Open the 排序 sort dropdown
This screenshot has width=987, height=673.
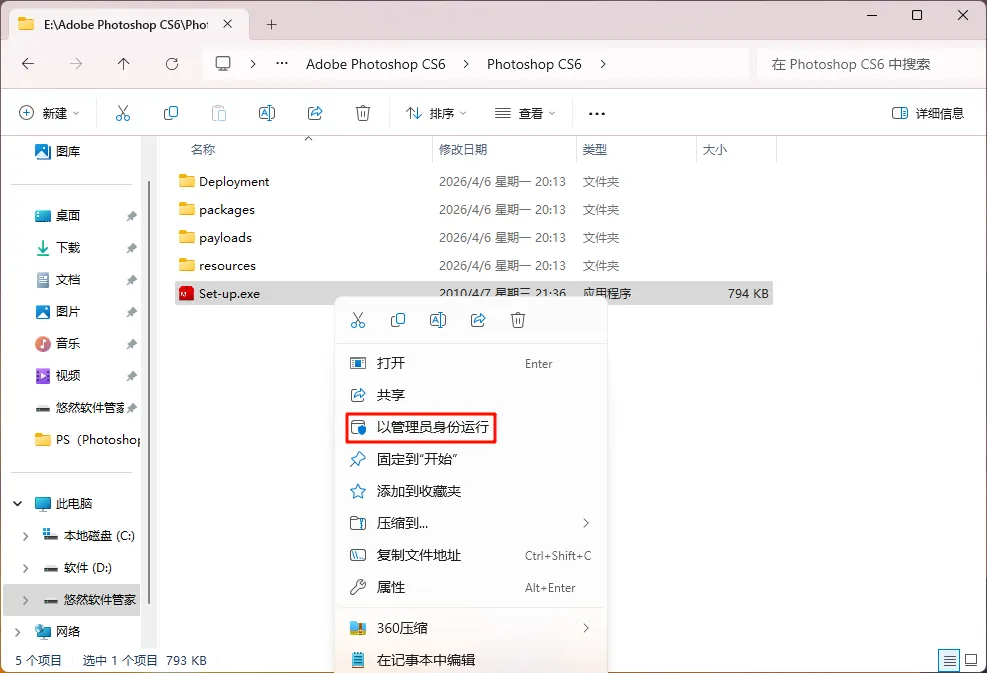click(436, 113)
